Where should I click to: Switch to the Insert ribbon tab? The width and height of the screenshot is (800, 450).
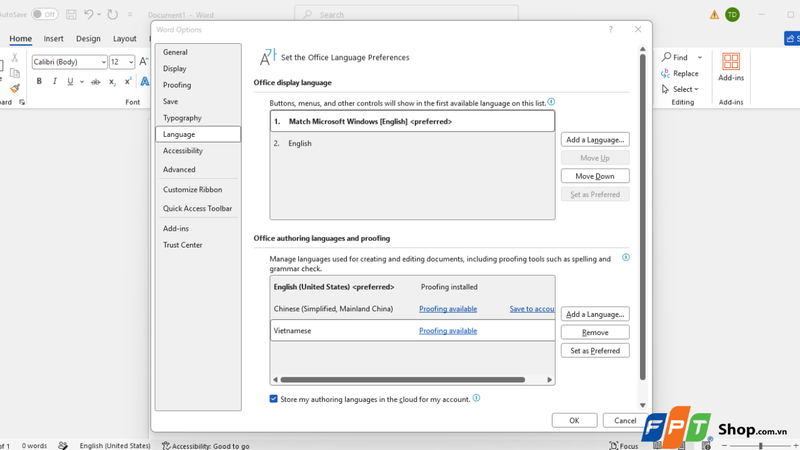54,39
